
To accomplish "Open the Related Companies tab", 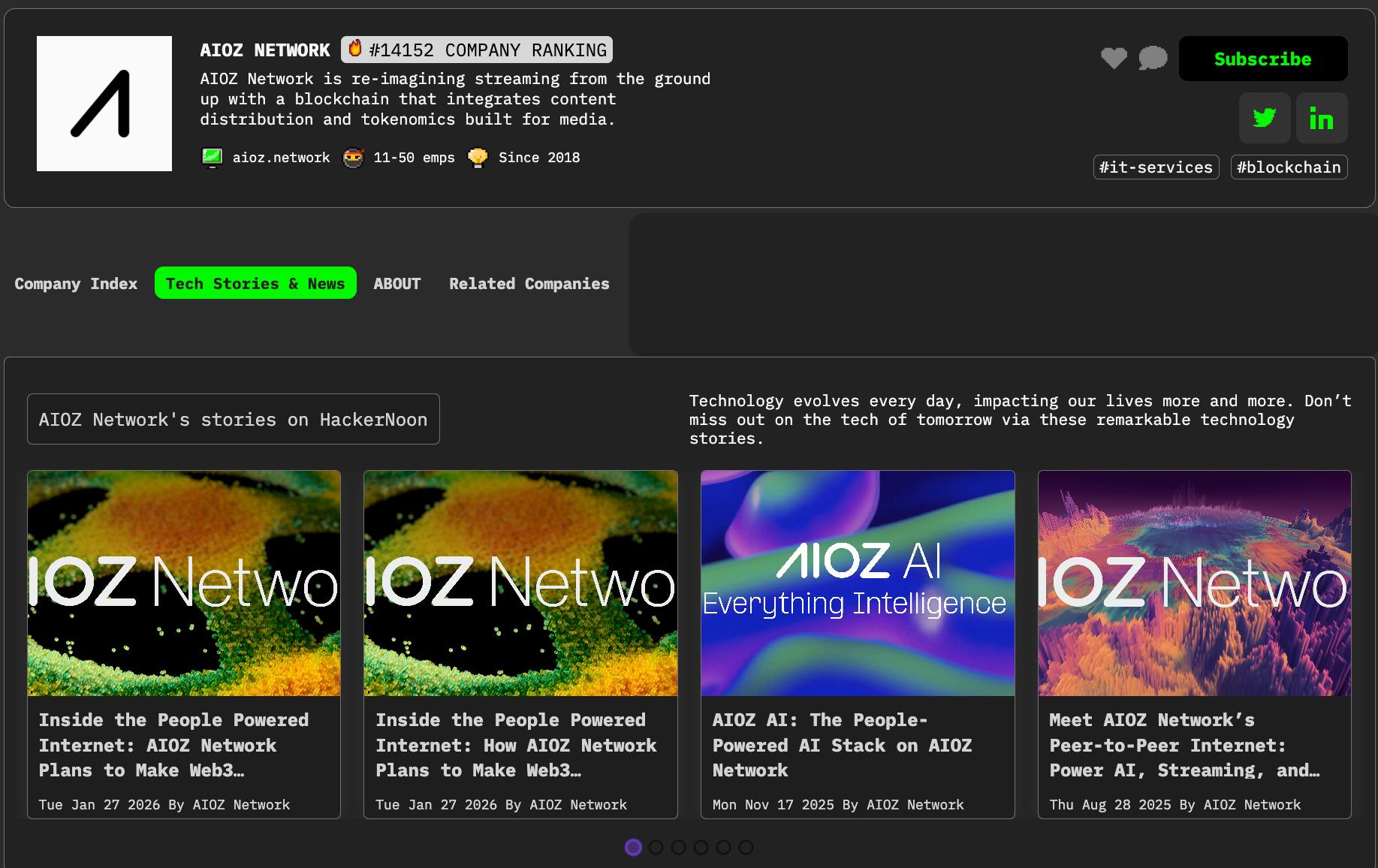I will 529,284.
